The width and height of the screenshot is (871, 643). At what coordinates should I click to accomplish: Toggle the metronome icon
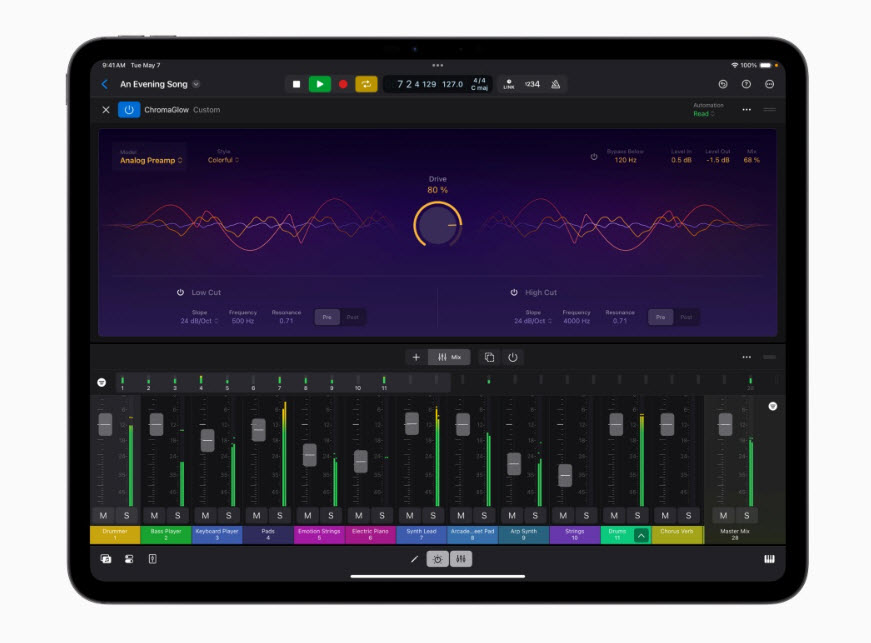click(x=555, y=84)
